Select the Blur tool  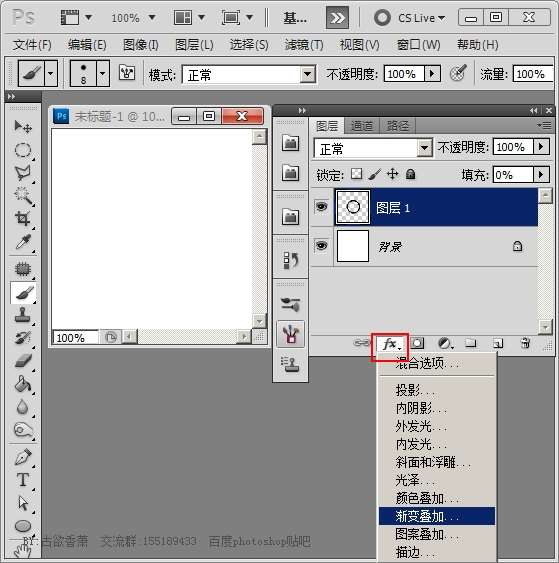23,407
